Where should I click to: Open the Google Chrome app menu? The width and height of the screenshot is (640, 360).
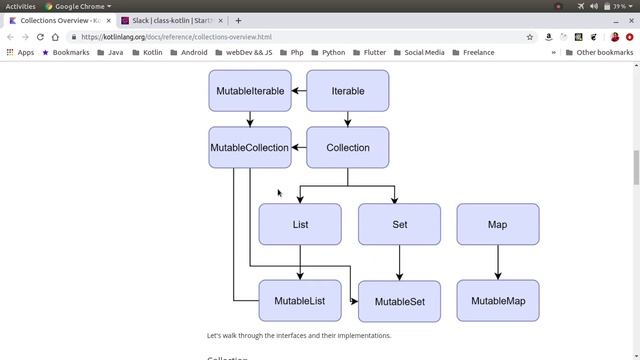pyautogui.click(x=78, y=6)
